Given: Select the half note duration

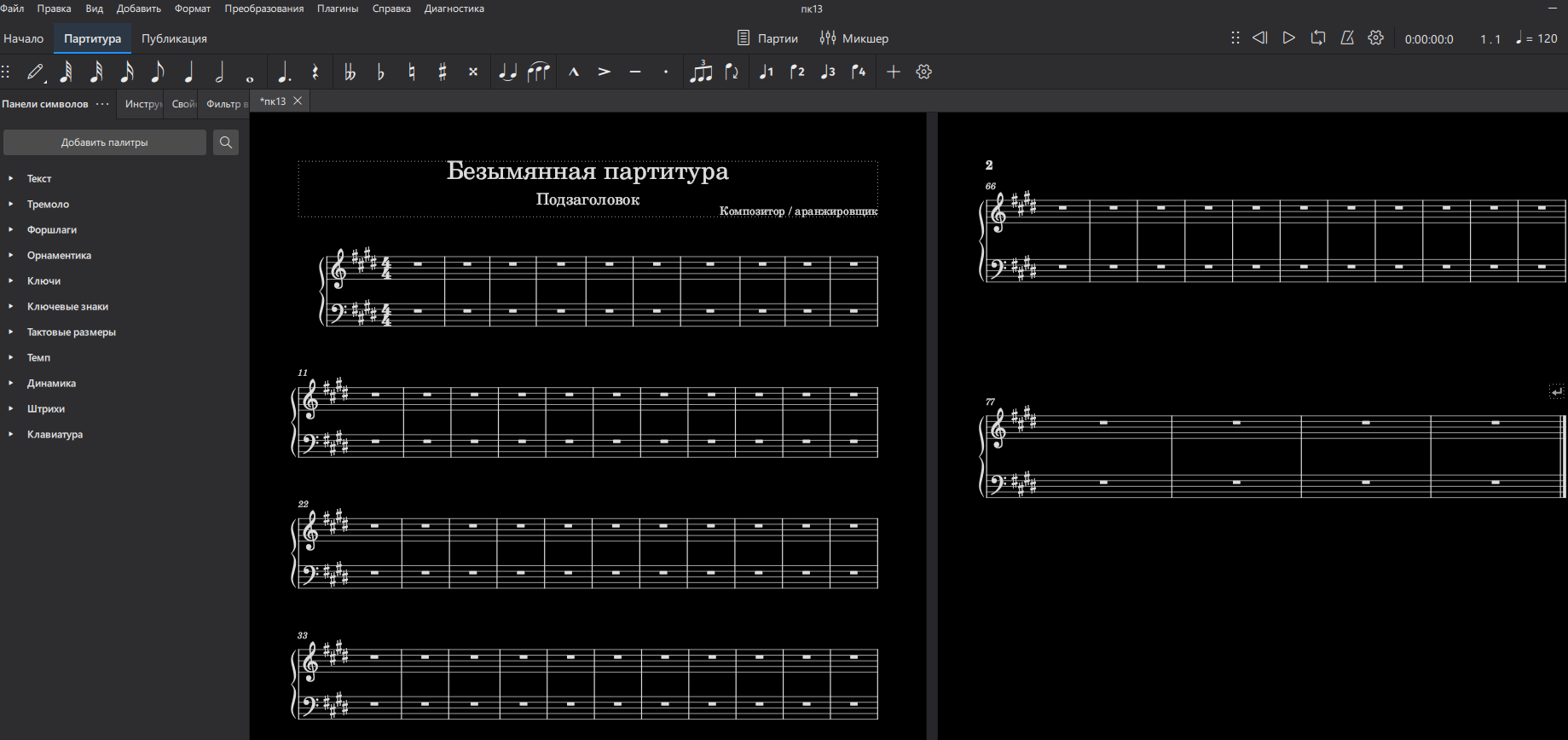Looking at the screenshot, I should pos(219,72).
